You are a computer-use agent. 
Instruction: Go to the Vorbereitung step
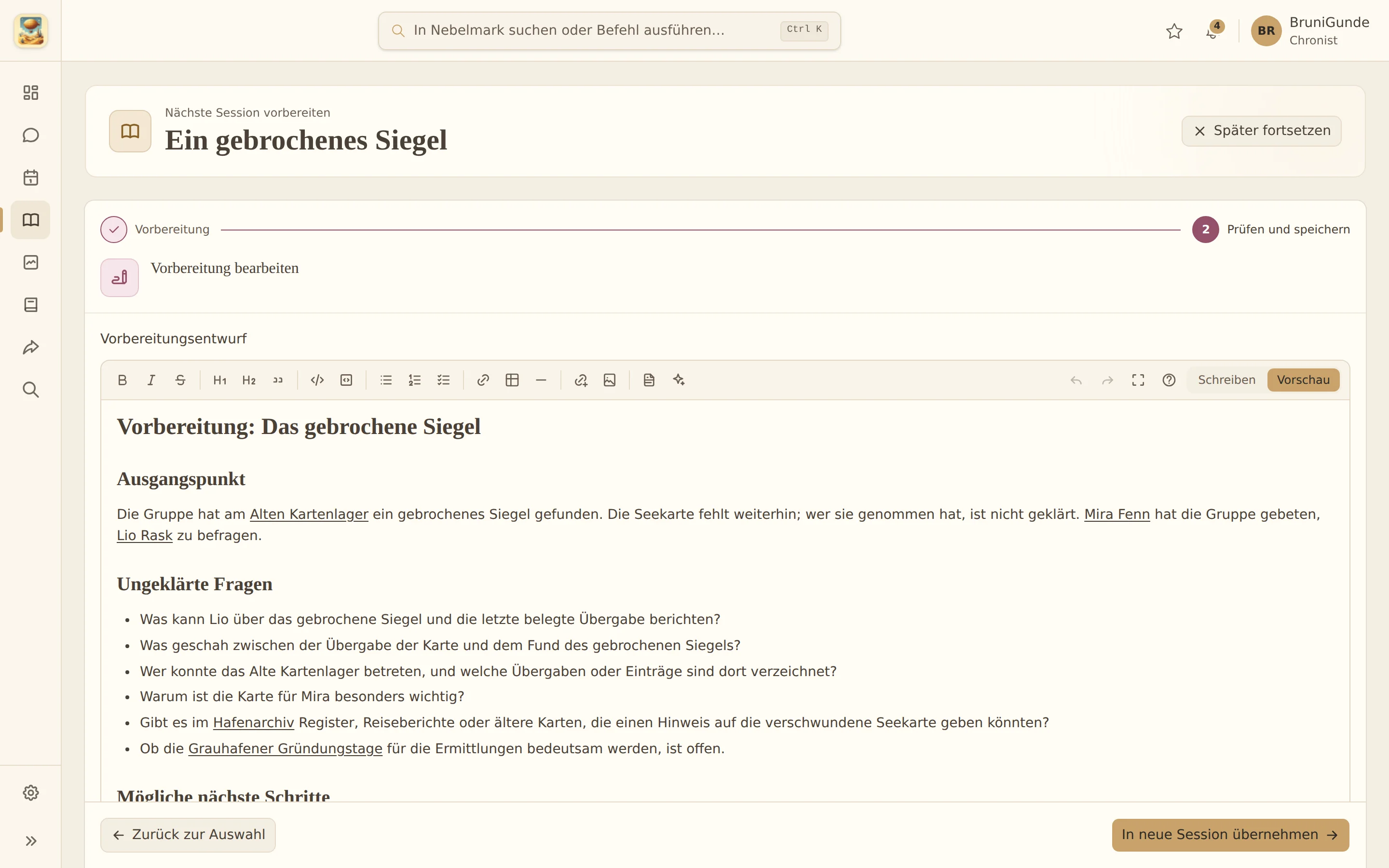point(155,230)
